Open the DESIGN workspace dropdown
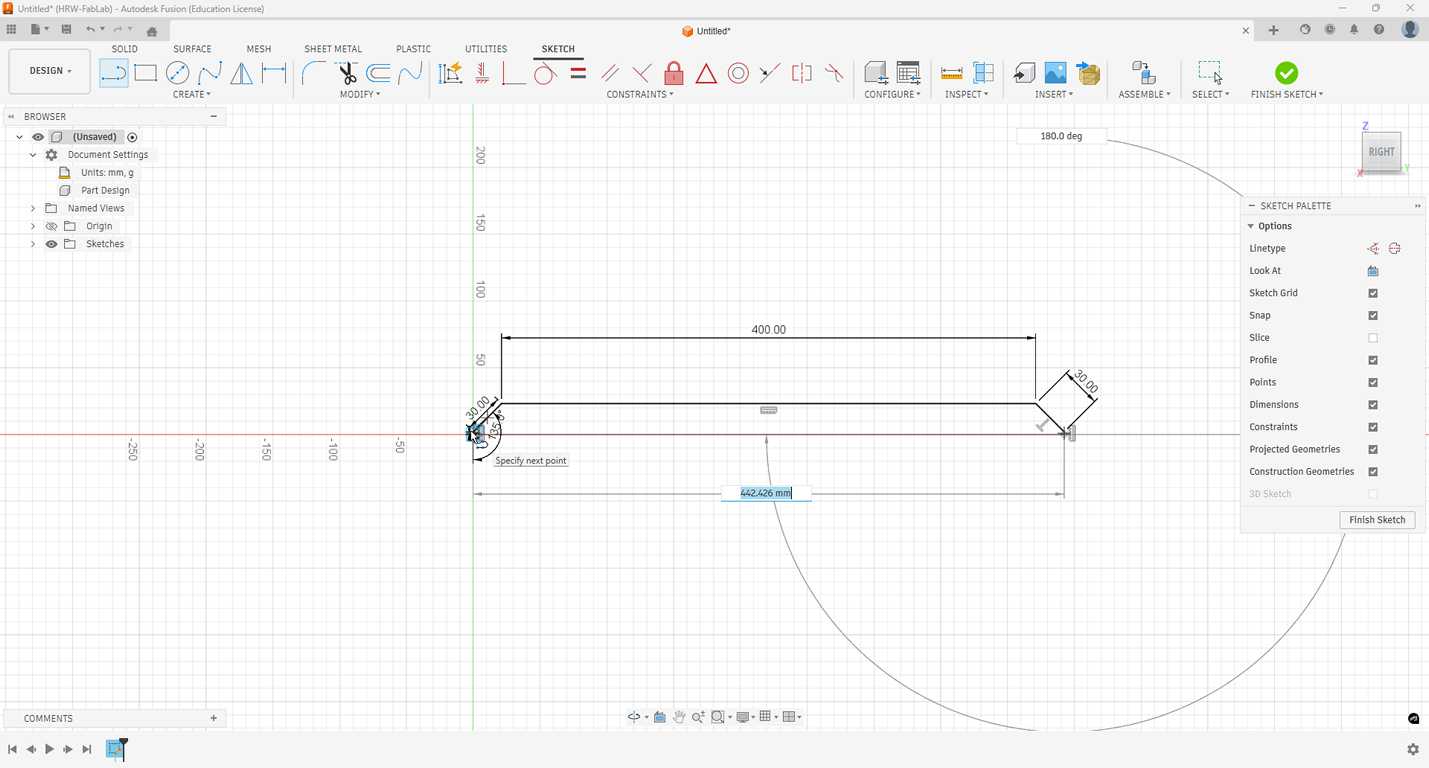 click(x=50, y=71)
